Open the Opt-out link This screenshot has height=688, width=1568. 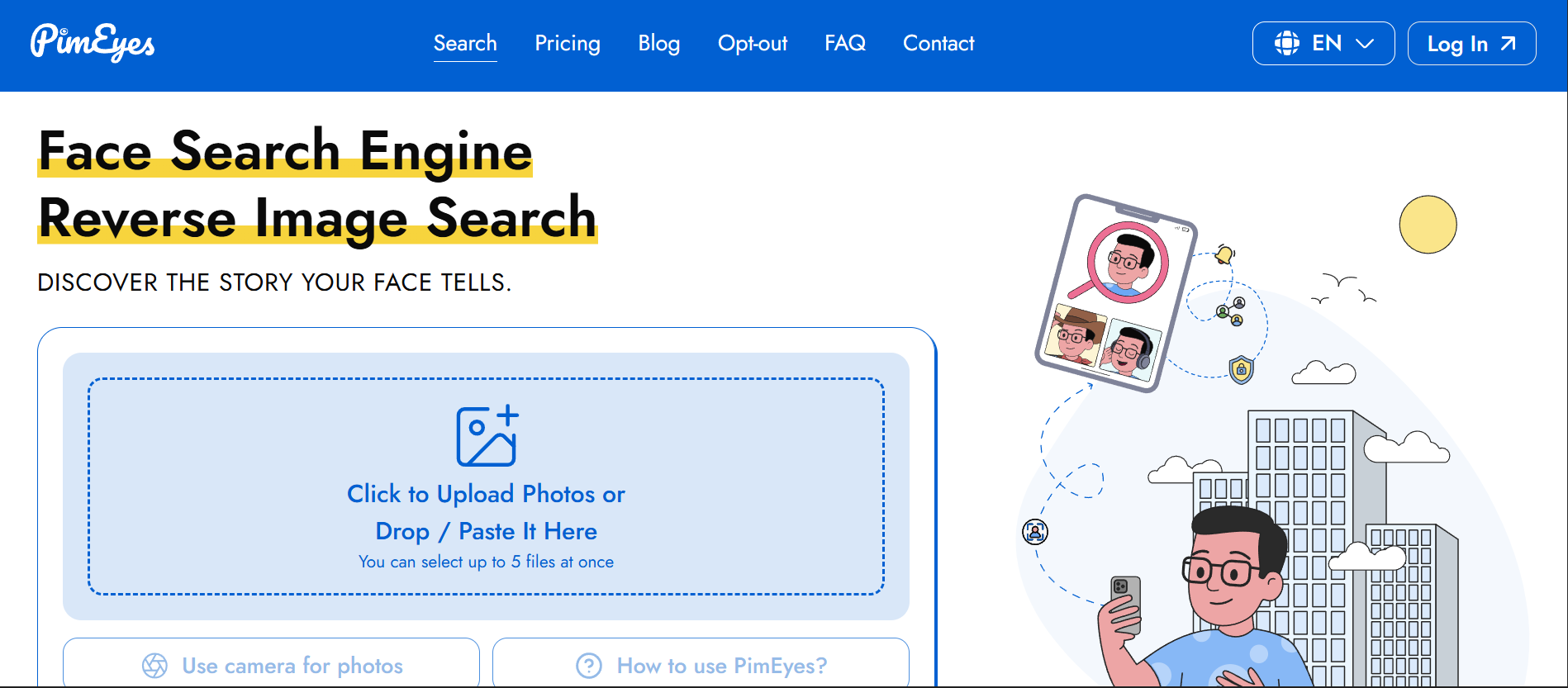[752, 43]
